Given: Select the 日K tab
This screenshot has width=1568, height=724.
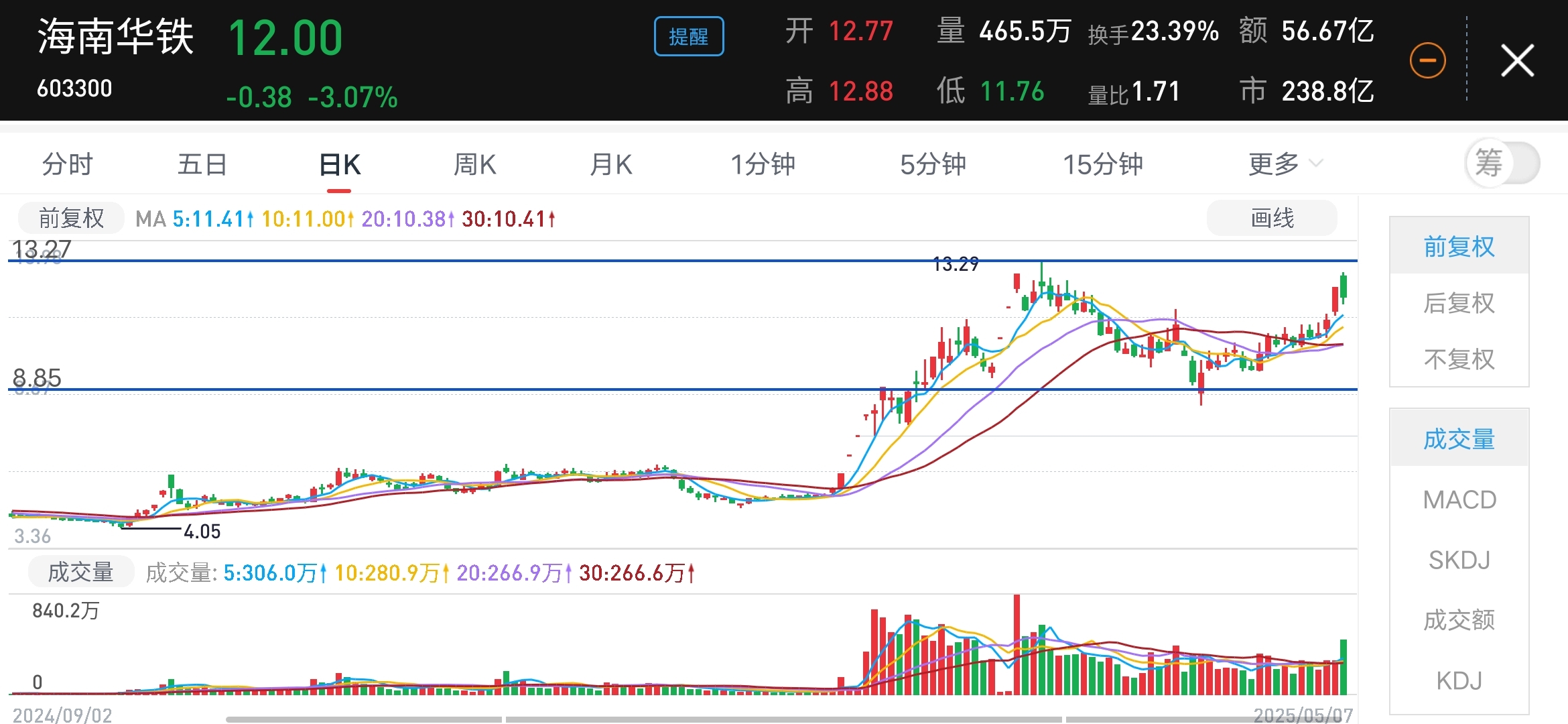Looking at the screenshot, I should click(x=340, y=164).
